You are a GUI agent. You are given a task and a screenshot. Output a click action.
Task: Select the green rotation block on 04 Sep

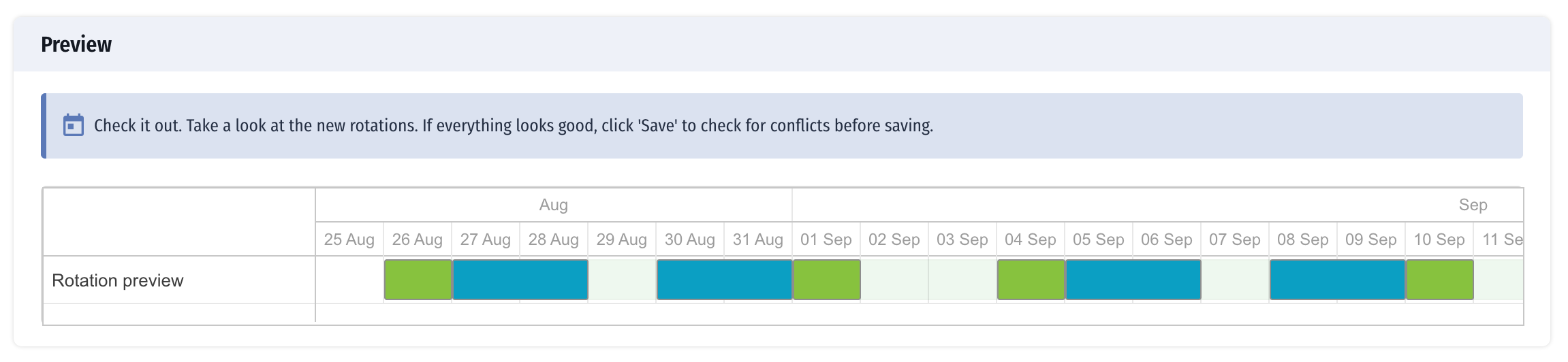[1031, 280]
